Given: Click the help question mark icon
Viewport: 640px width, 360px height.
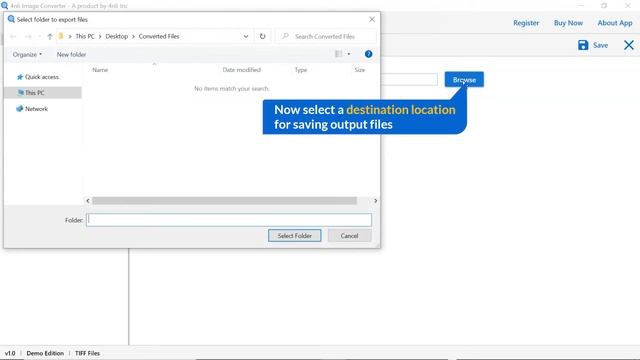Looking at the screenshot, I should 368,54.
